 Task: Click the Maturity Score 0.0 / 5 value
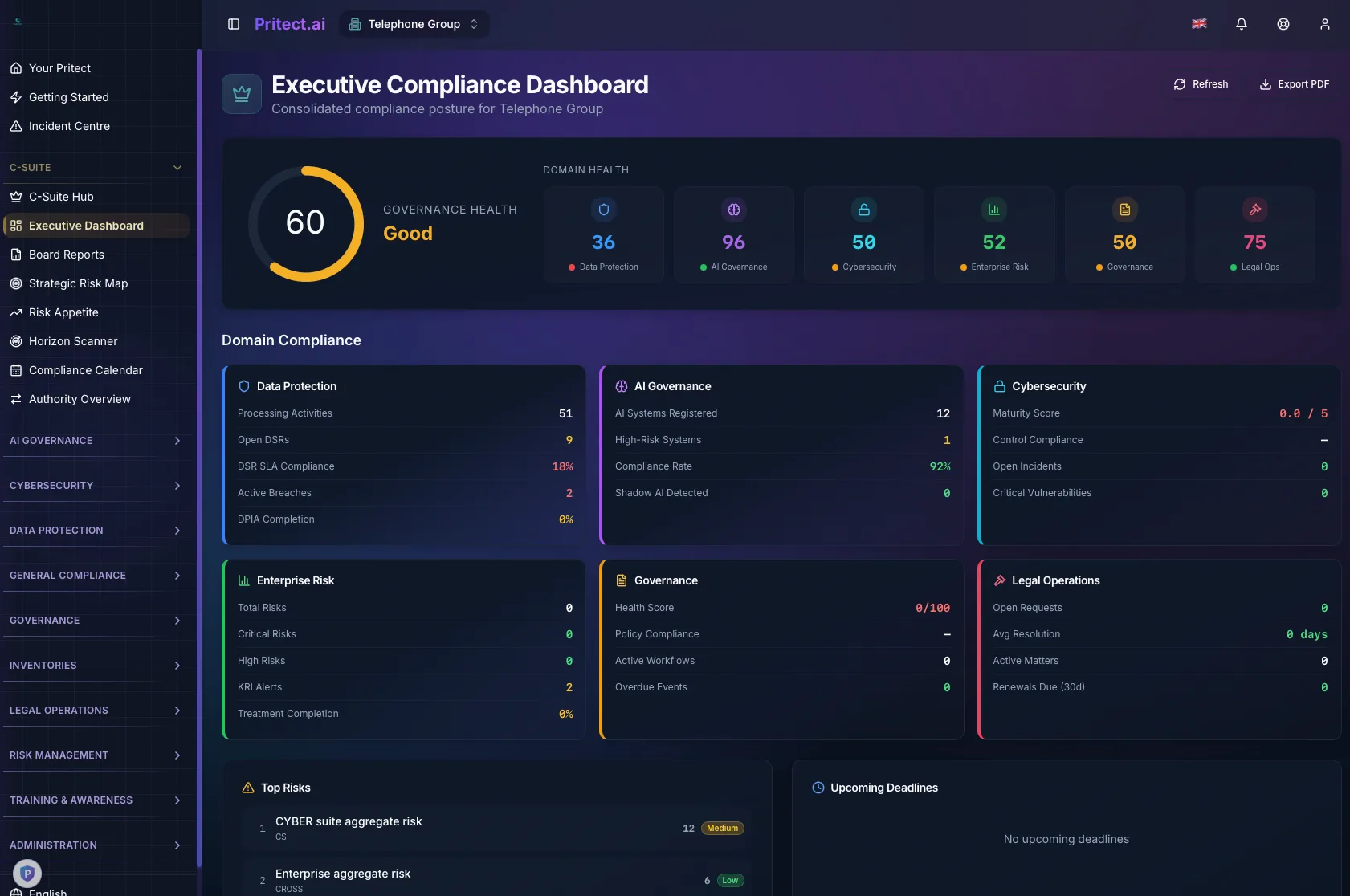[1303, 413]
